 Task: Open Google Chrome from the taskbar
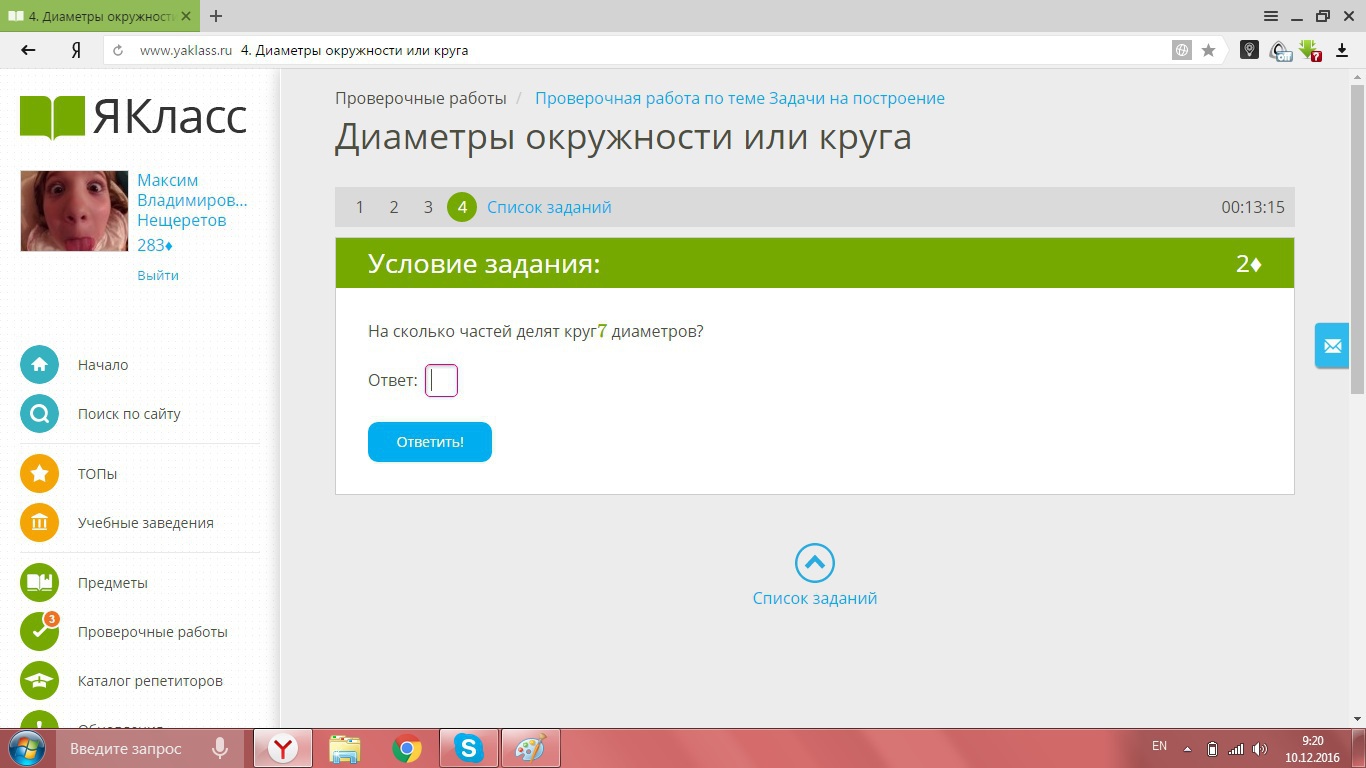coord(407,748)
